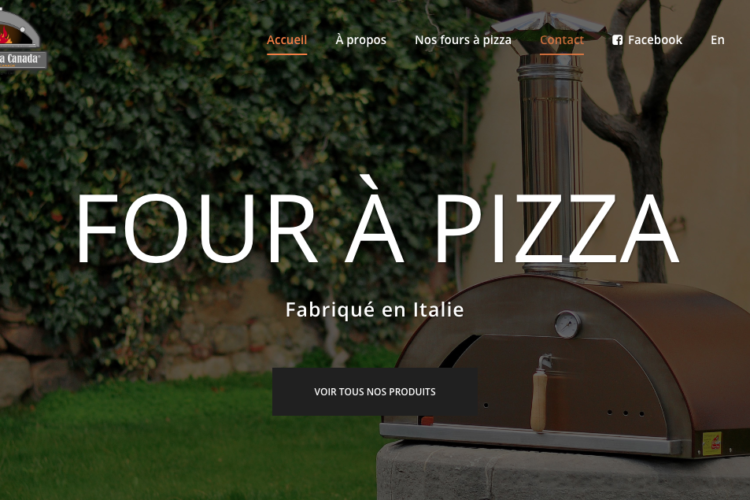This screenshot has height=500, width=750.
Task: Click the yellow sticker on oven corner
Action: click(x=711, y=443)
